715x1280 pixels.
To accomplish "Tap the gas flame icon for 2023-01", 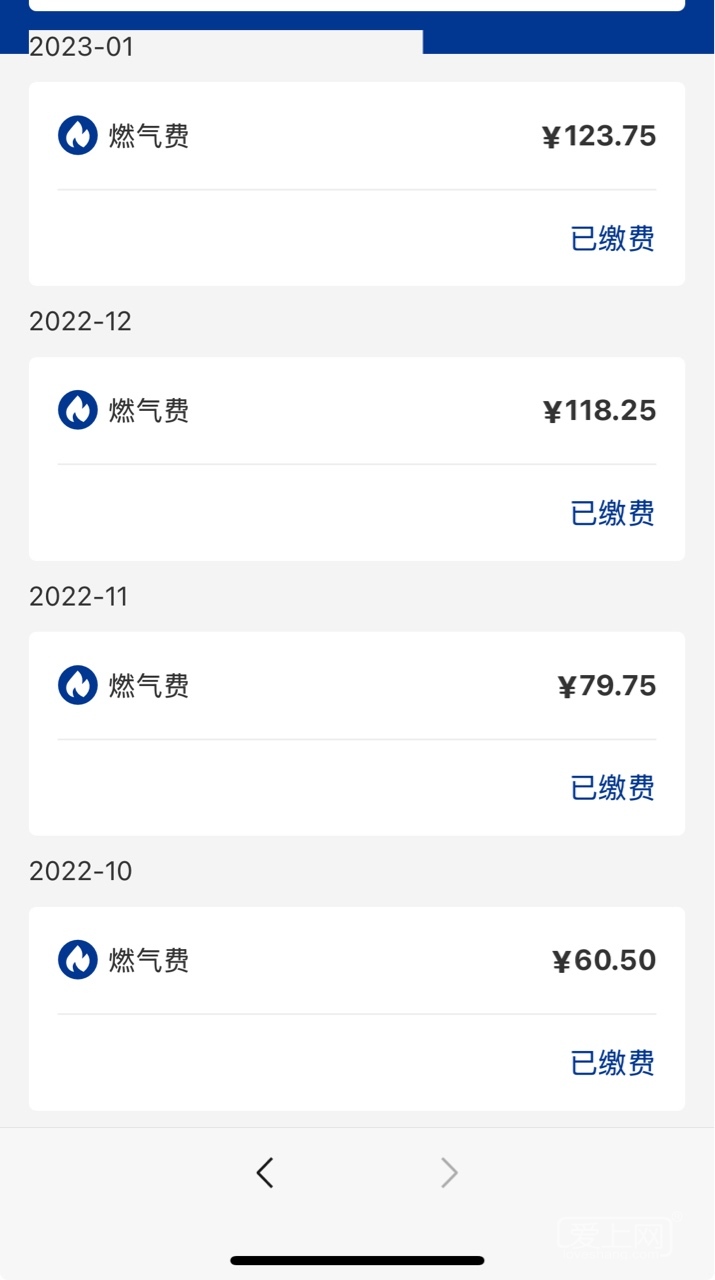I will point(77,135).
